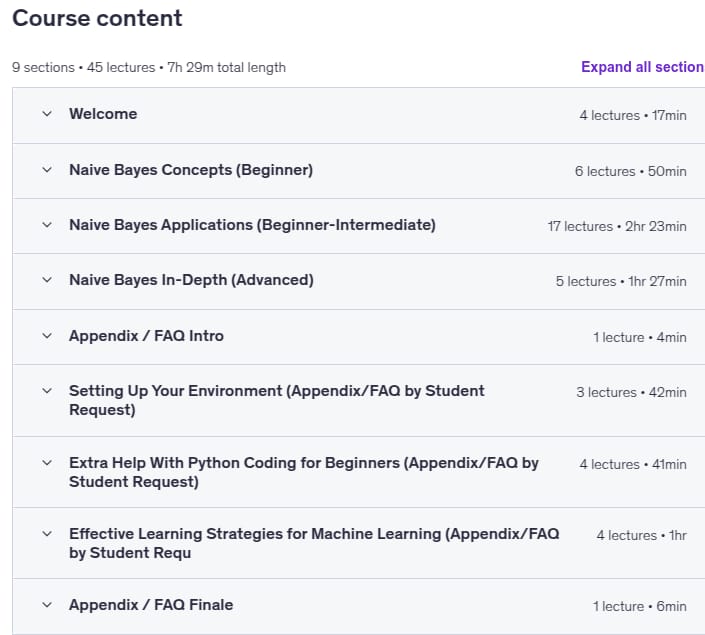Select Appendix / FAQ Intro title

(x=146, y=336)
